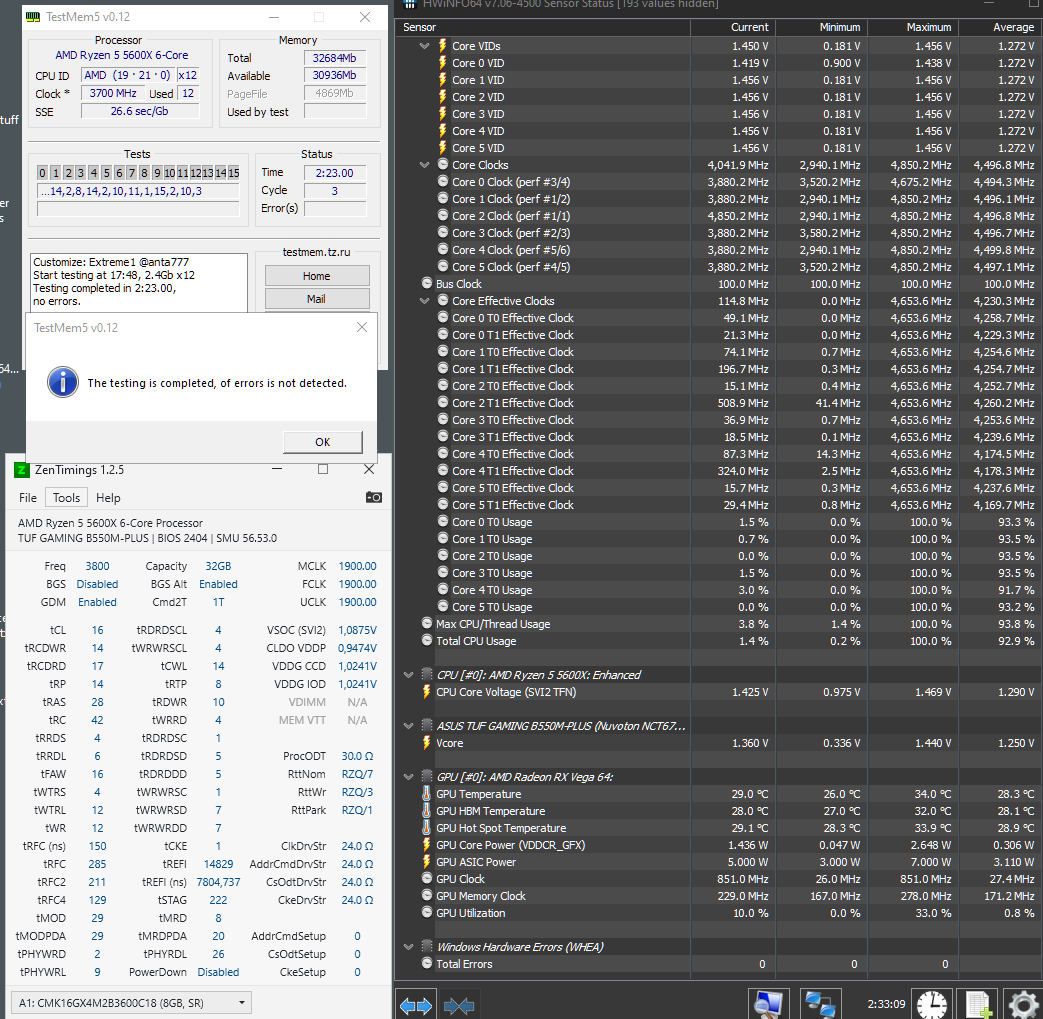Viewport: 1043px width, 1019px height.
Task: Collapse CPU AMD Ryzen 5 5600X Enhanced section
Action: [408, 674]
